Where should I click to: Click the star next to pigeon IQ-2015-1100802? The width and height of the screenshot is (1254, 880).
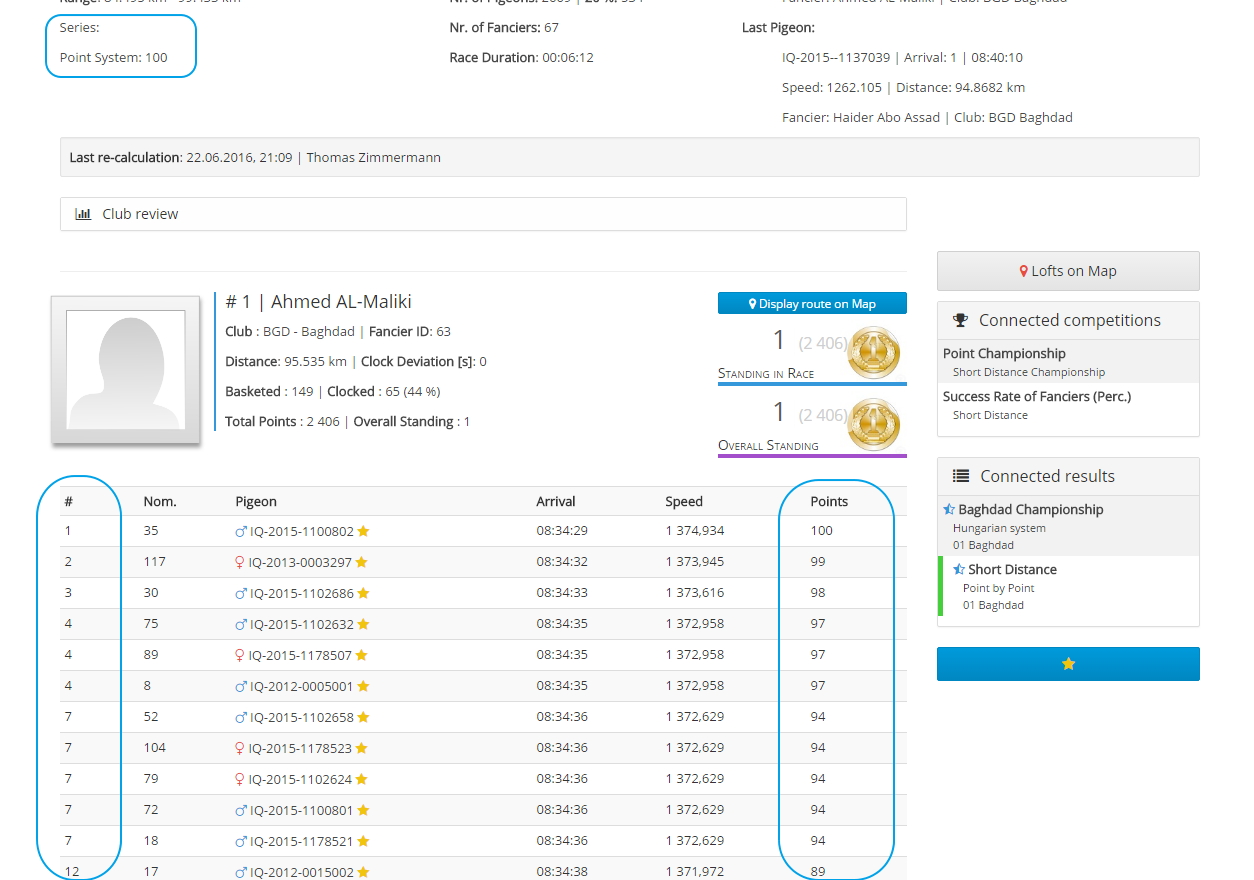click(x=364, y=532)
